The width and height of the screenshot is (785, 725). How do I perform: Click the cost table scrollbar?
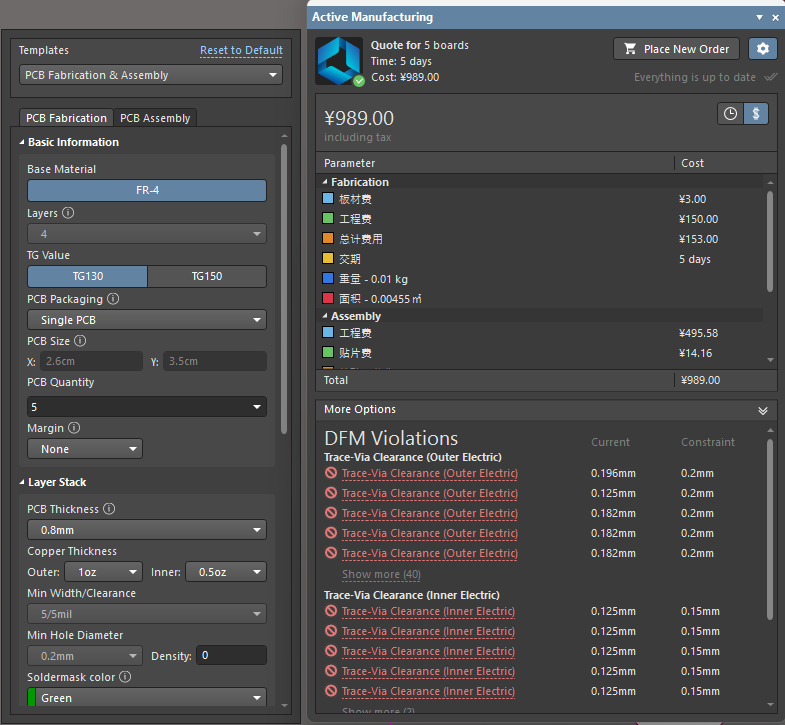pos(770,241)
